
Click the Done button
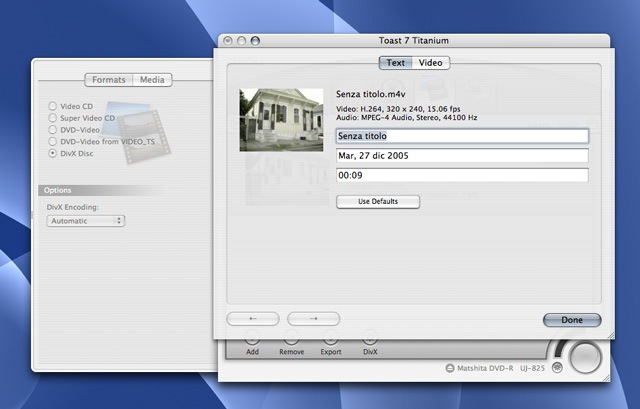(x=572, y=320)
